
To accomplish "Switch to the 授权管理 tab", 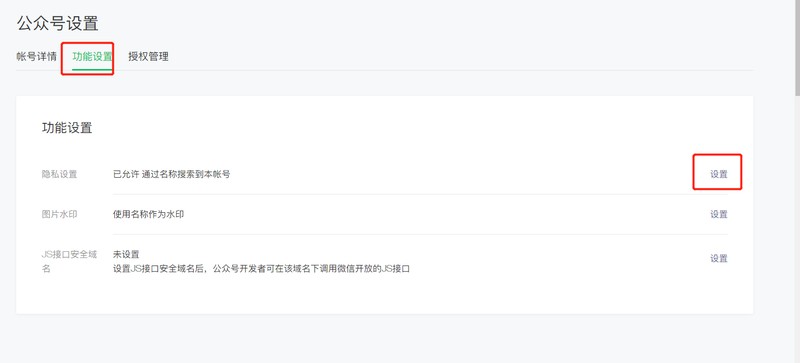I will point(148,57).
